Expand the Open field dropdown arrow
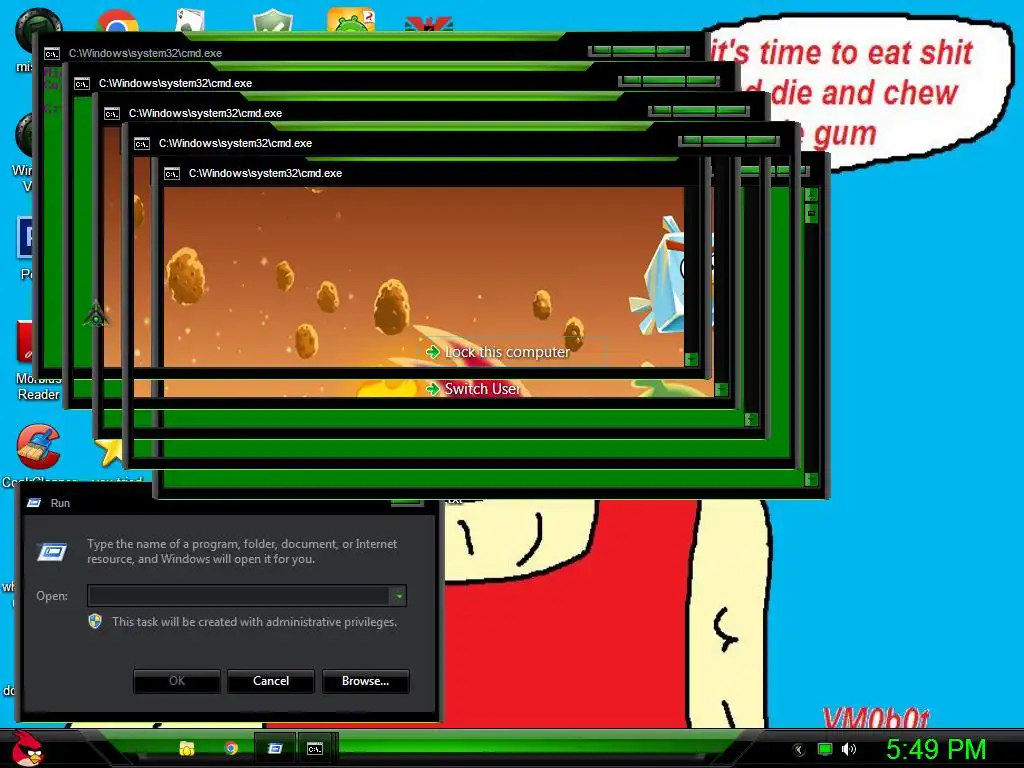This screenshot has width=1024, height=768. click(x=398, y=595)
